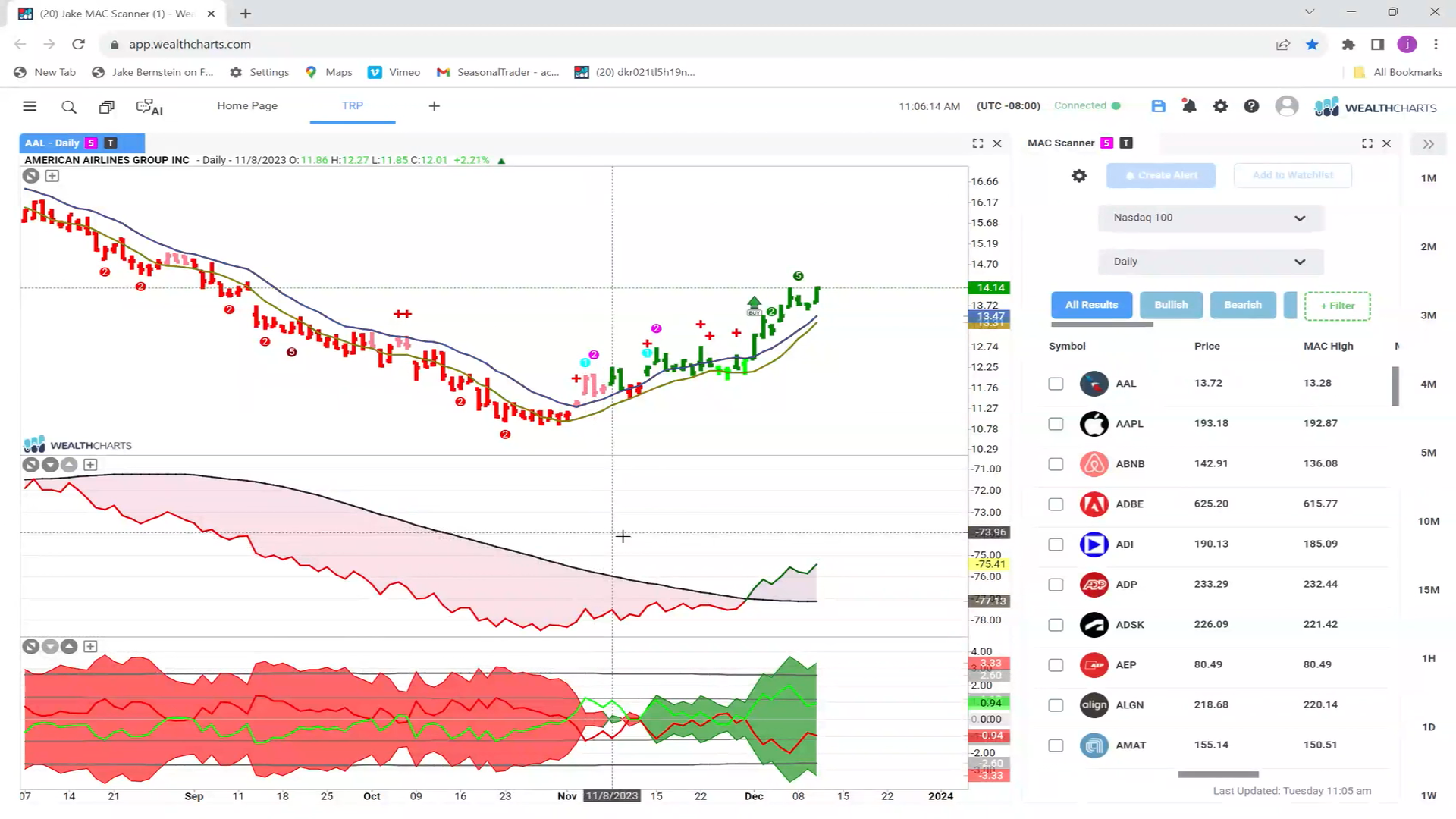Viewport: 1456px width, 819px height.
Task: Hide price pane indicators eye icon
Action: 30,176
